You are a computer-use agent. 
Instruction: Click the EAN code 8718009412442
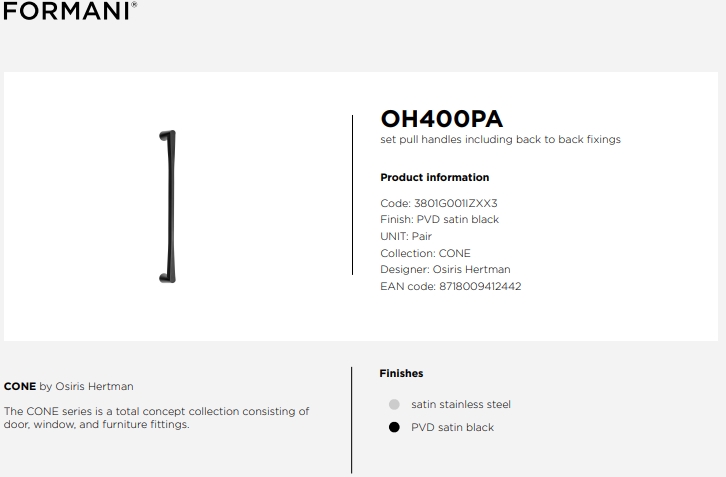click(480, 286)
